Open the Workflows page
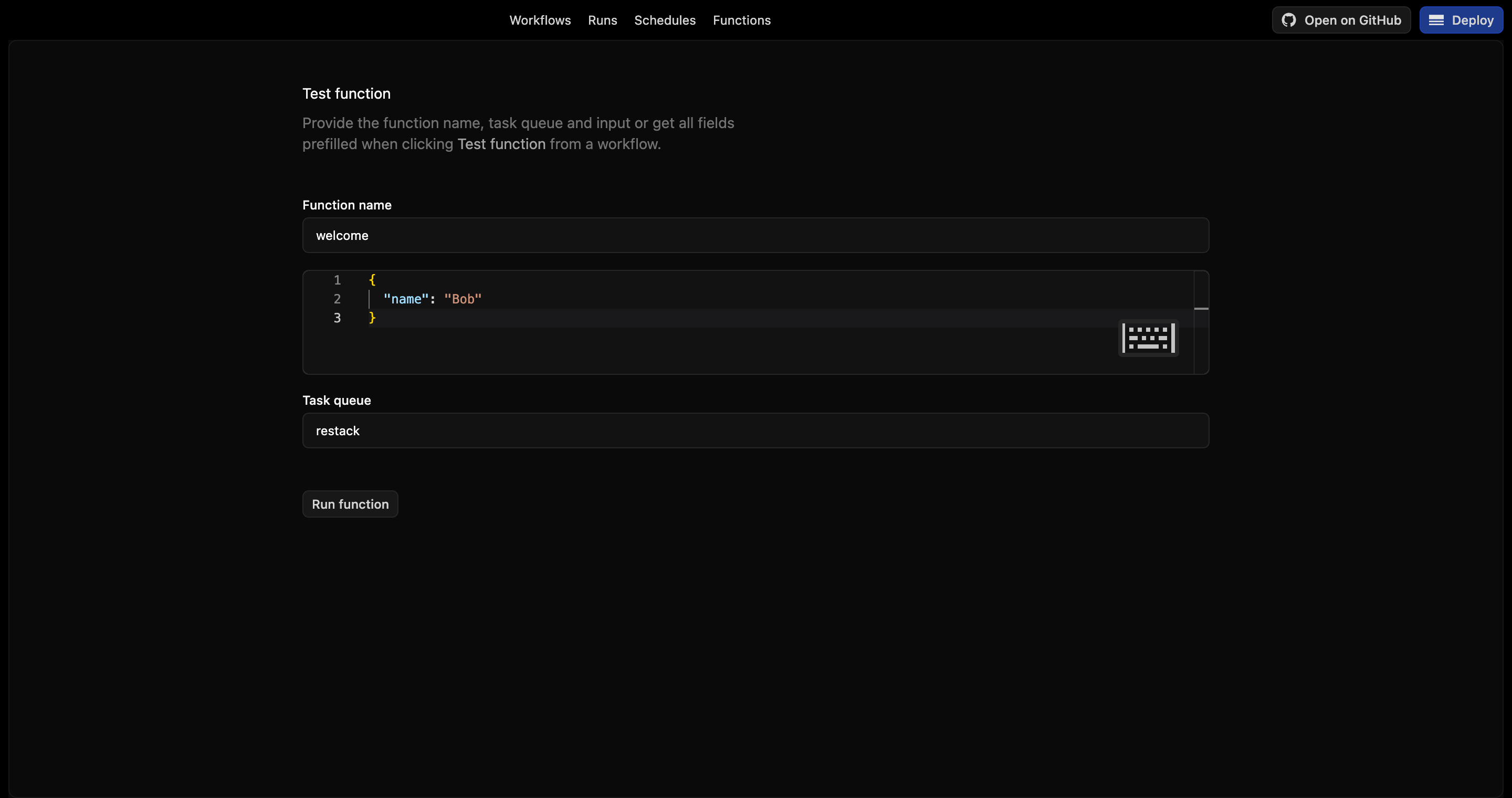 pyautogui.click(x=539, y=20)
